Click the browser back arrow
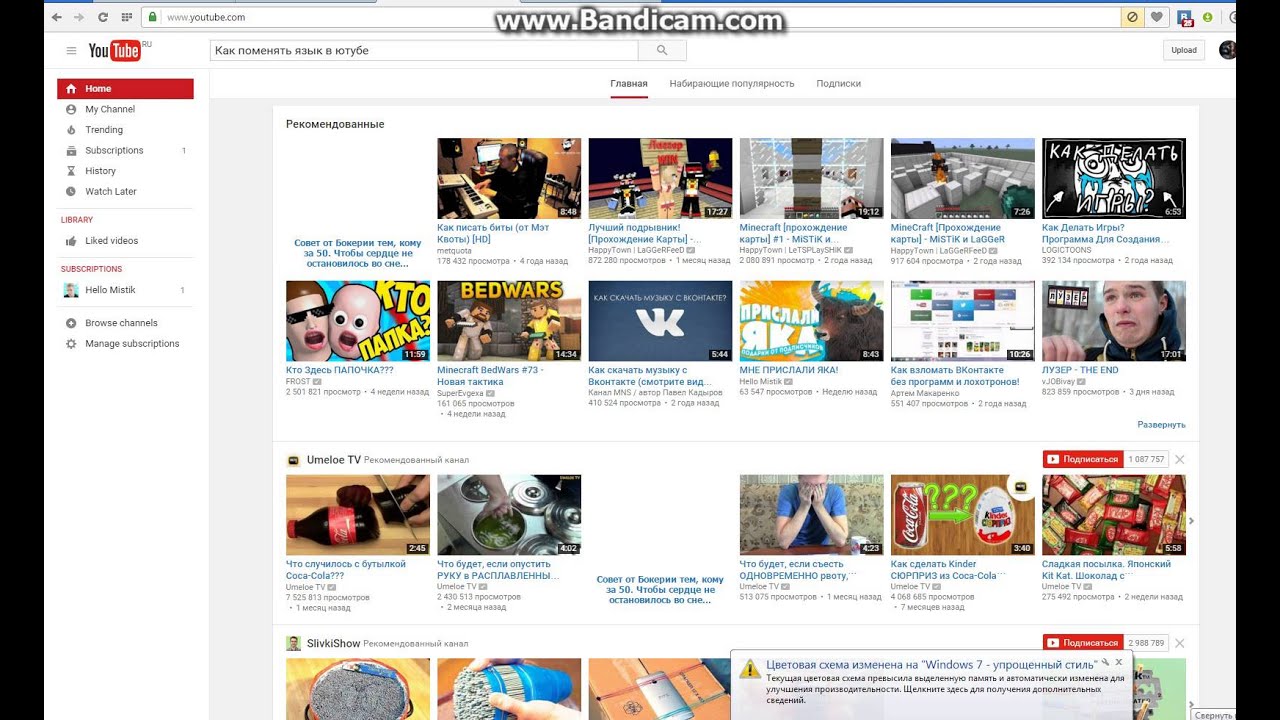1280x720 pixels. [x=55, y=17]
